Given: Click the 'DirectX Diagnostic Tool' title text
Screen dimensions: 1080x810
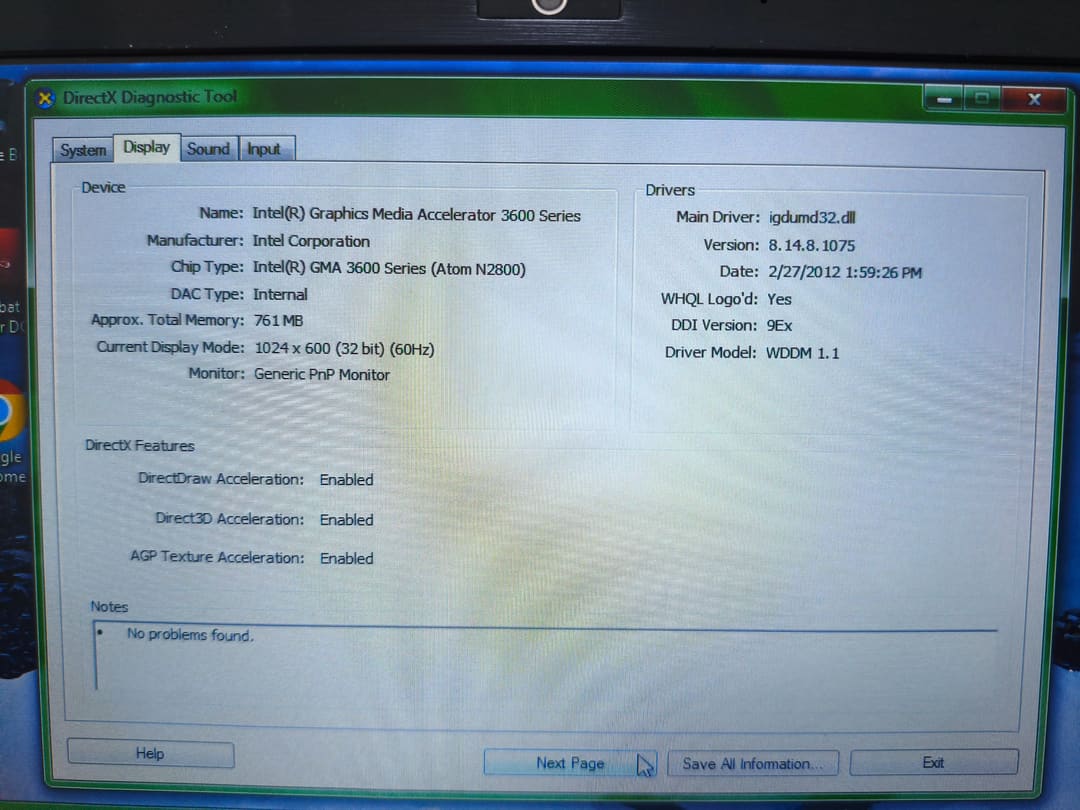Looking at the screenshot, I should (x=149, y=97).
